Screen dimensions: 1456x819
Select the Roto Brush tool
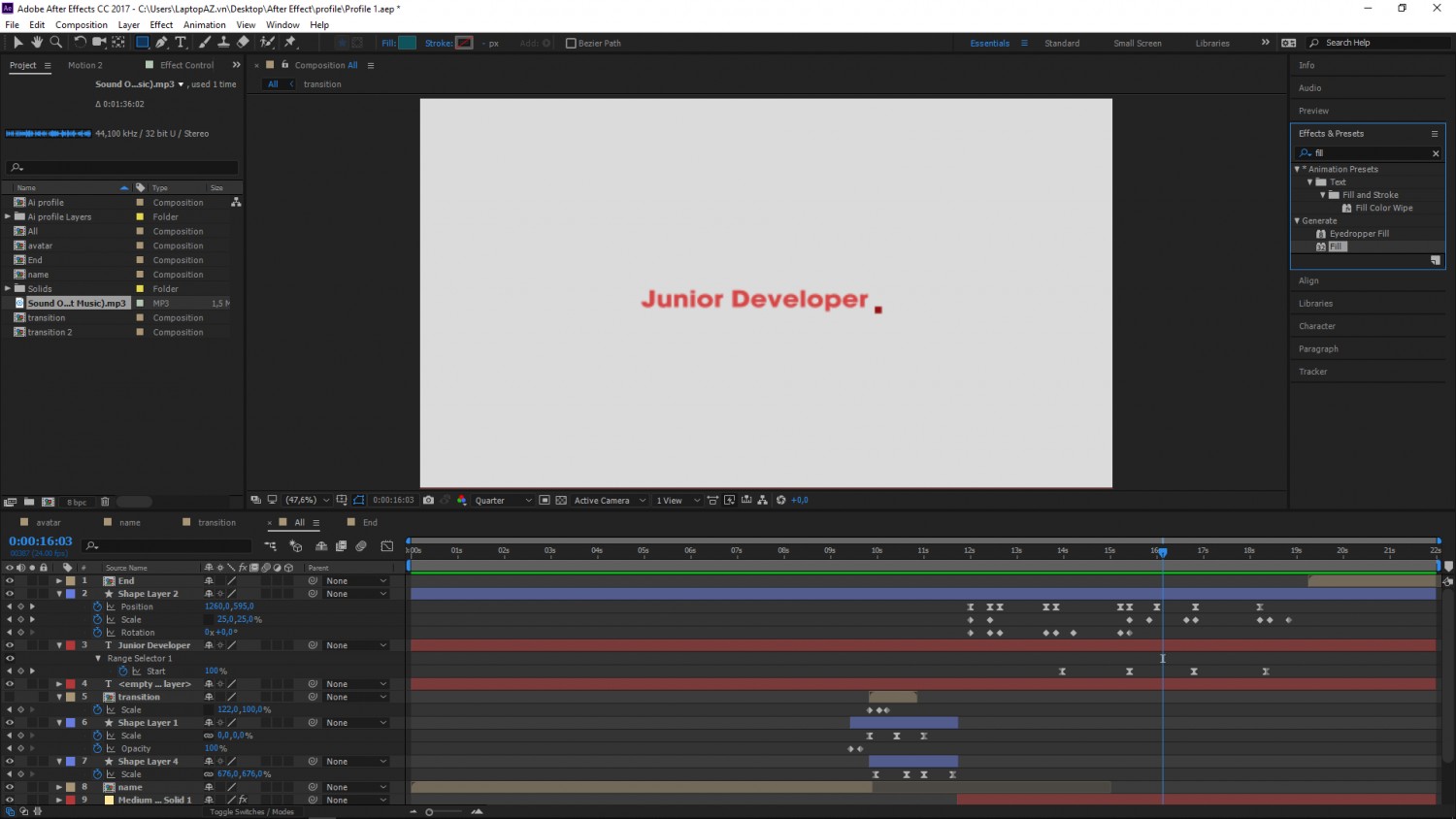[267, 43]
